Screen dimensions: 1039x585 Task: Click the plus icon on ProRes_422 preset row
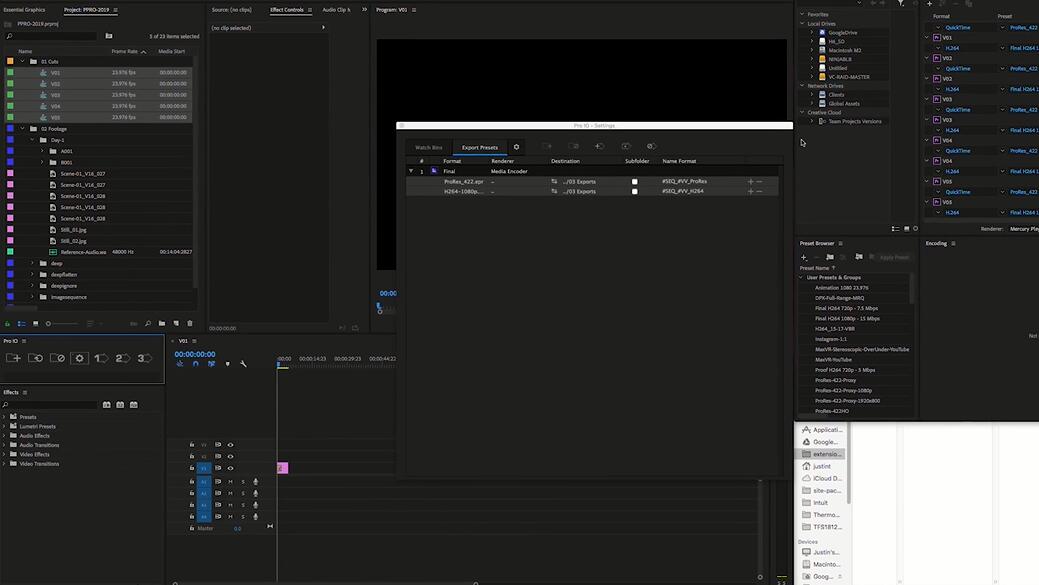(x=750, y=182)
